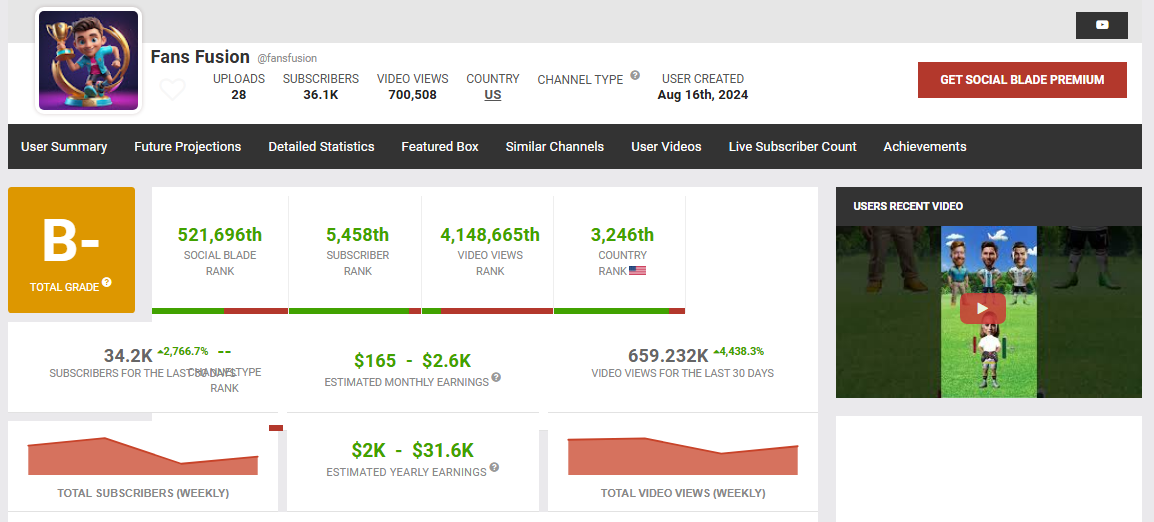
Task: Click the 700,508 video views count
Action: pos(412,95)
